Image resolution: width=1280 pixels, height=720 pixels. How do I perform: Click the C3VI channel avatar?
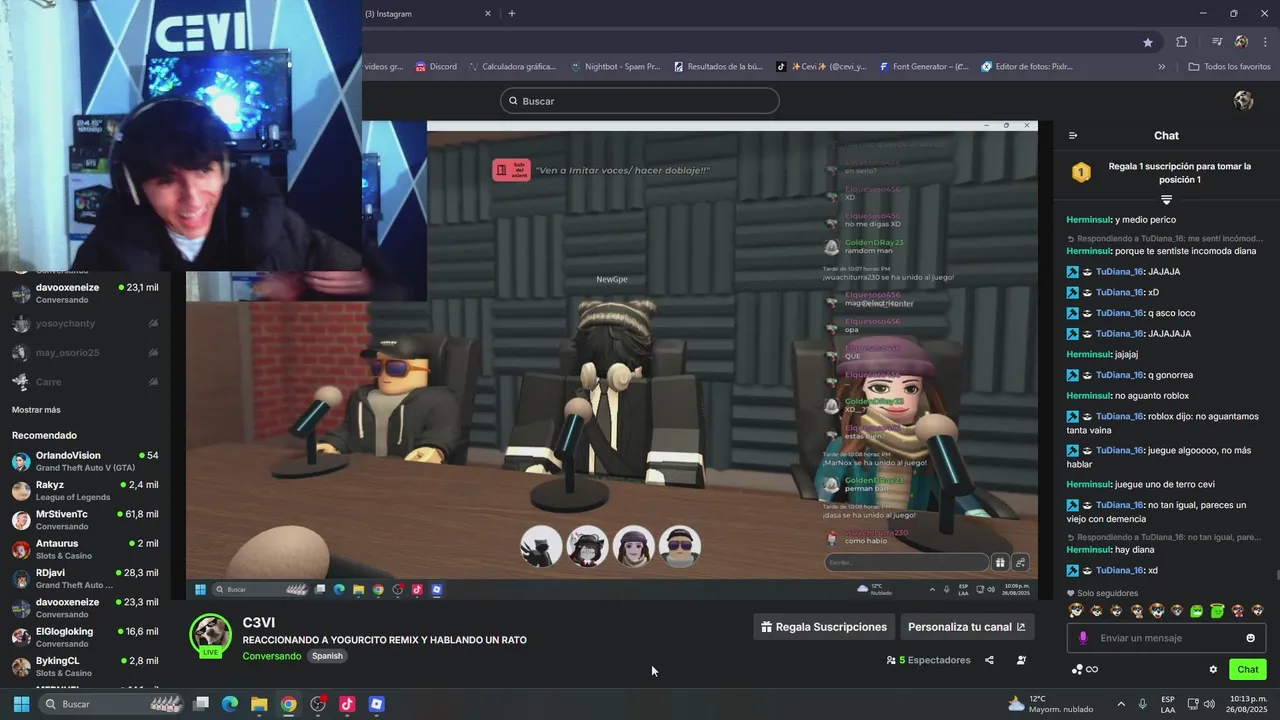[211, 635]
